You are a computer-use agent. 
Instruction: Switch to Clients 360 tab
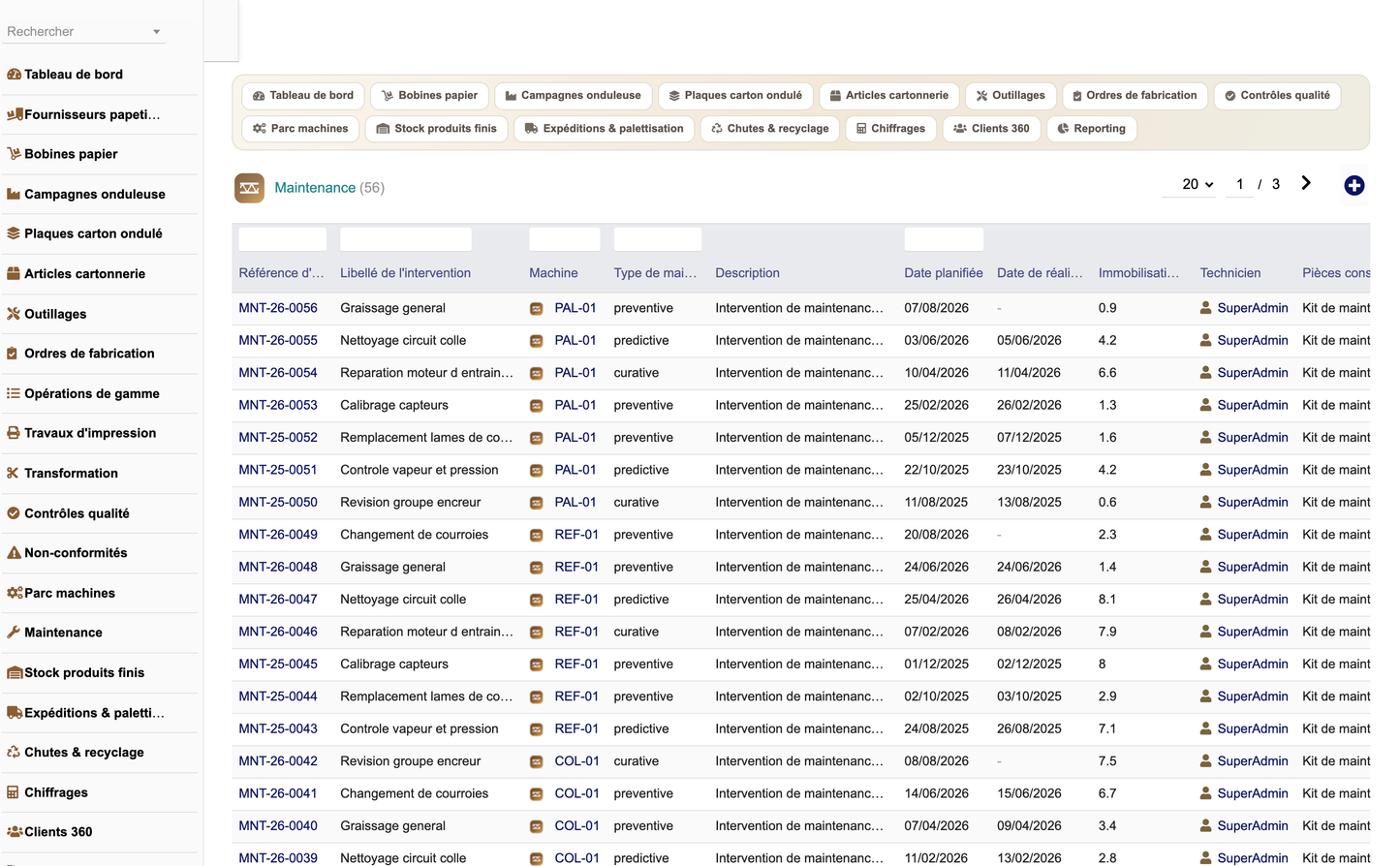[991, 129]
